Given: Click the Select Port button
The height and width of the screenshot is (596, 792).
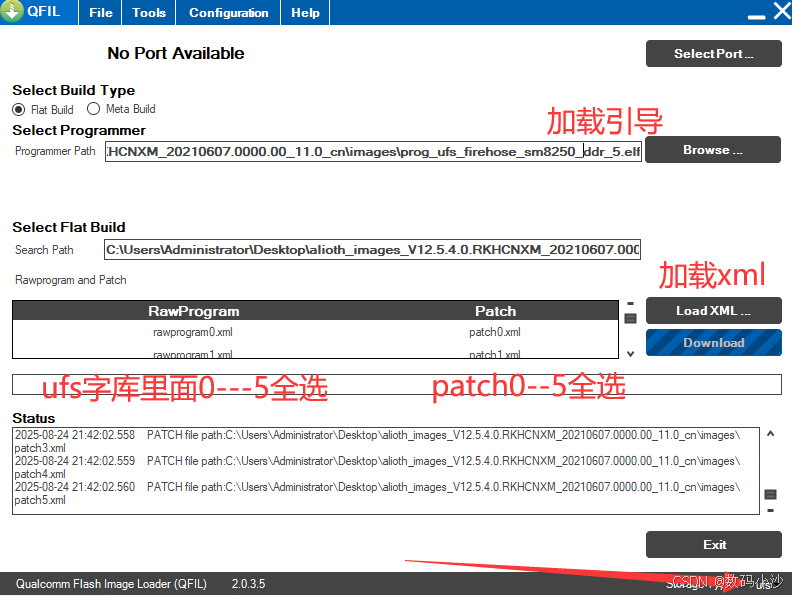Looking at the screenshot, I should click(x=713, y=54).
